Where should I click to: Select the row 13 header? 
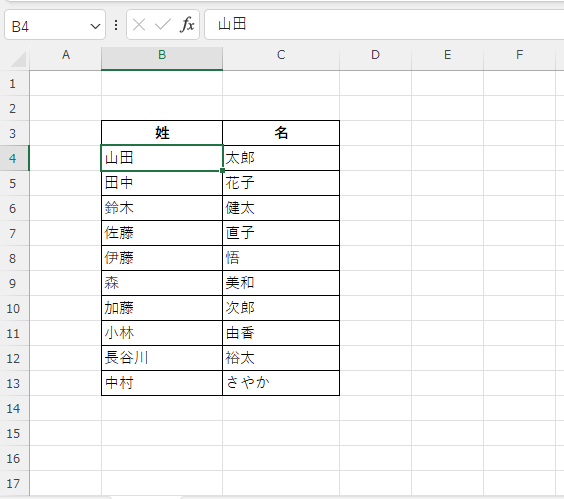pos(14,384)
